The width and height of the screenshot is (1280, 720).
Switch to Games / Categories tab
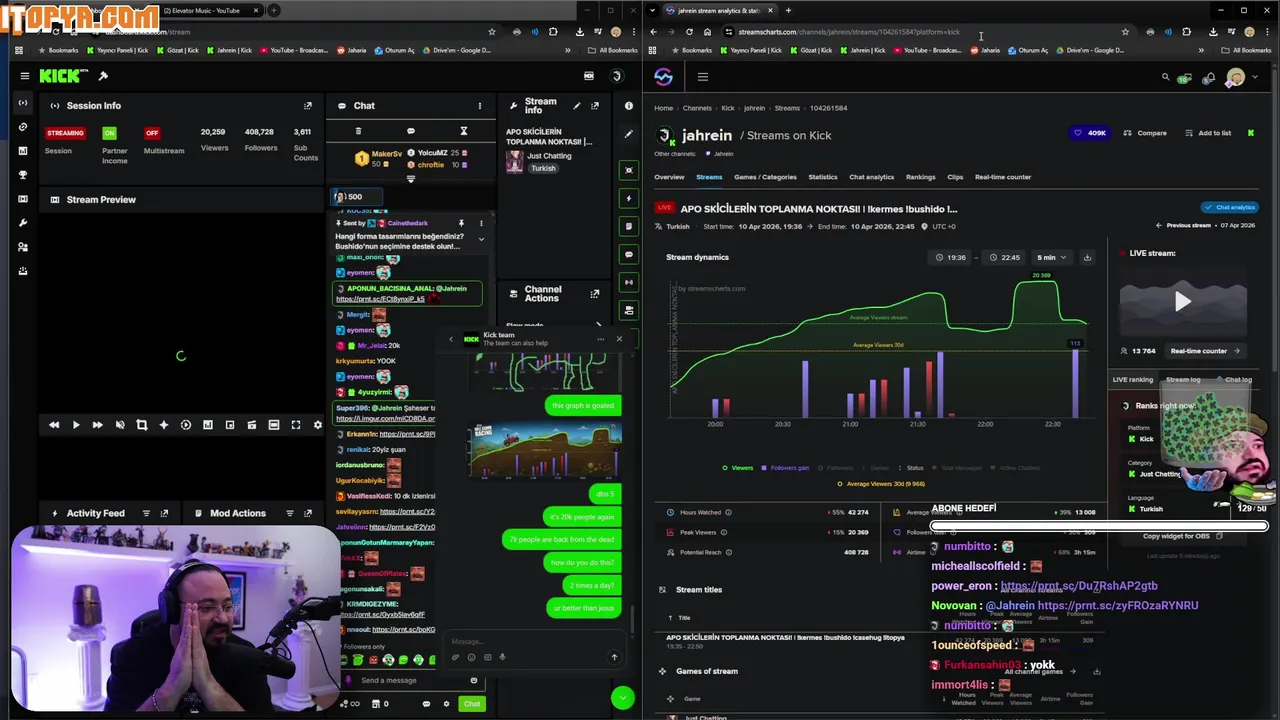click(x=765, y=177)
